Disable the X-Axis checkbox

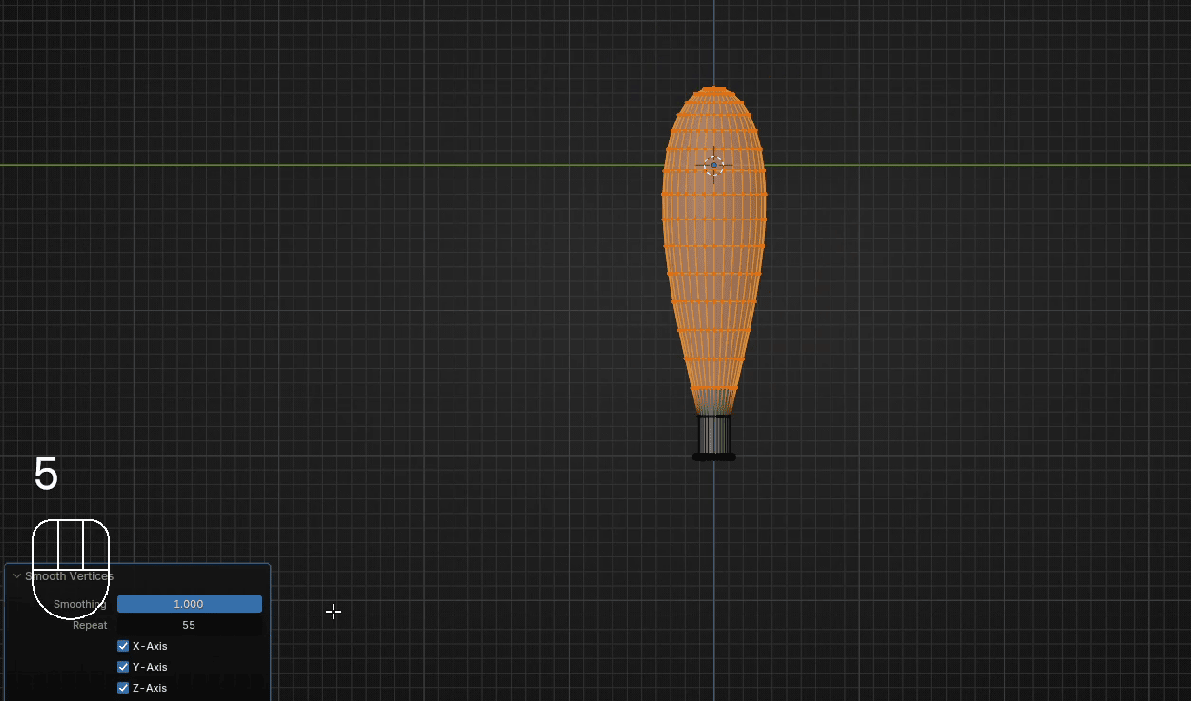pyautogui.click(x=123, y=646)
